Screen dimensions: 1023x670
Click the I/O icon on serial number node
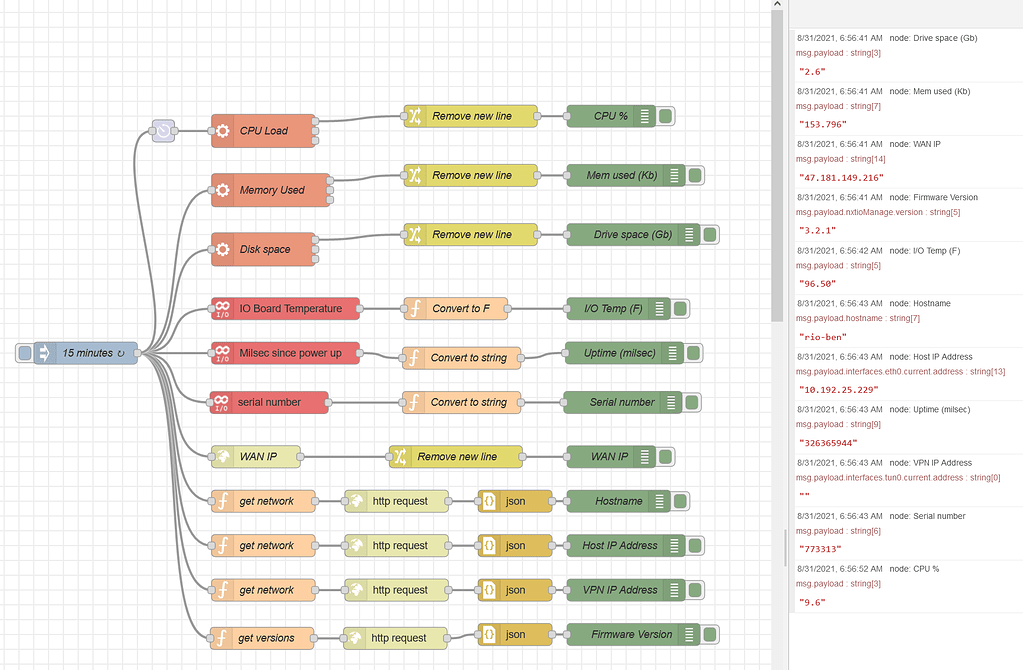click(220, 402)
